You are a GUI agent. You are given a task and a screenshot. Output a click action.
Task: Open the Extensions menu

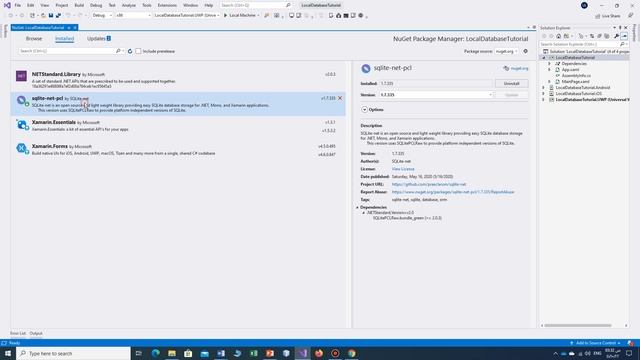pyautogui.click(x=167, y=5)
